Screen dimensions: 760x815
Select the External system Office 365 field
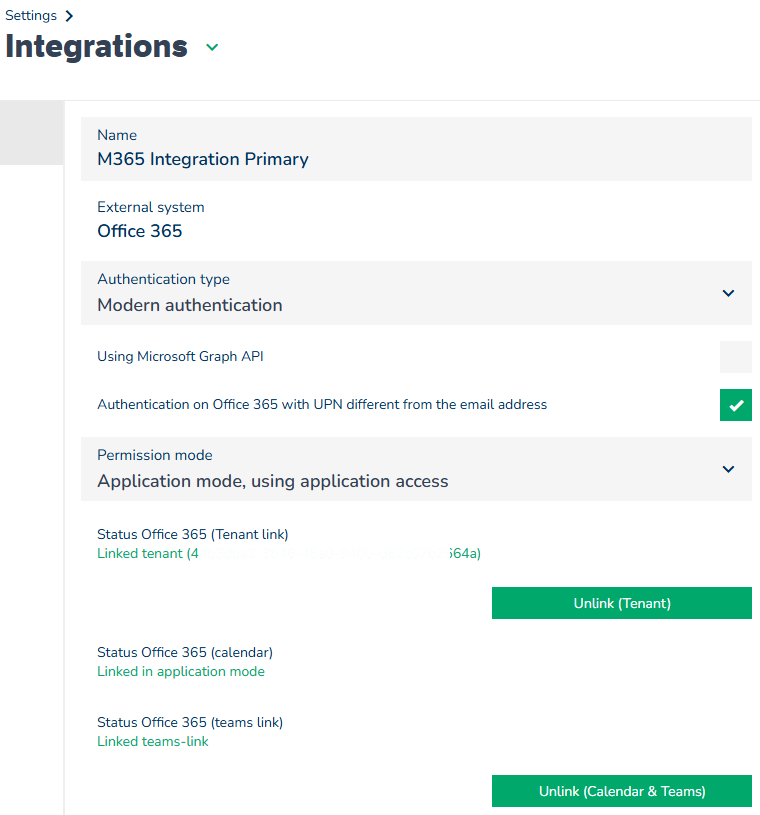coord(415,220)
